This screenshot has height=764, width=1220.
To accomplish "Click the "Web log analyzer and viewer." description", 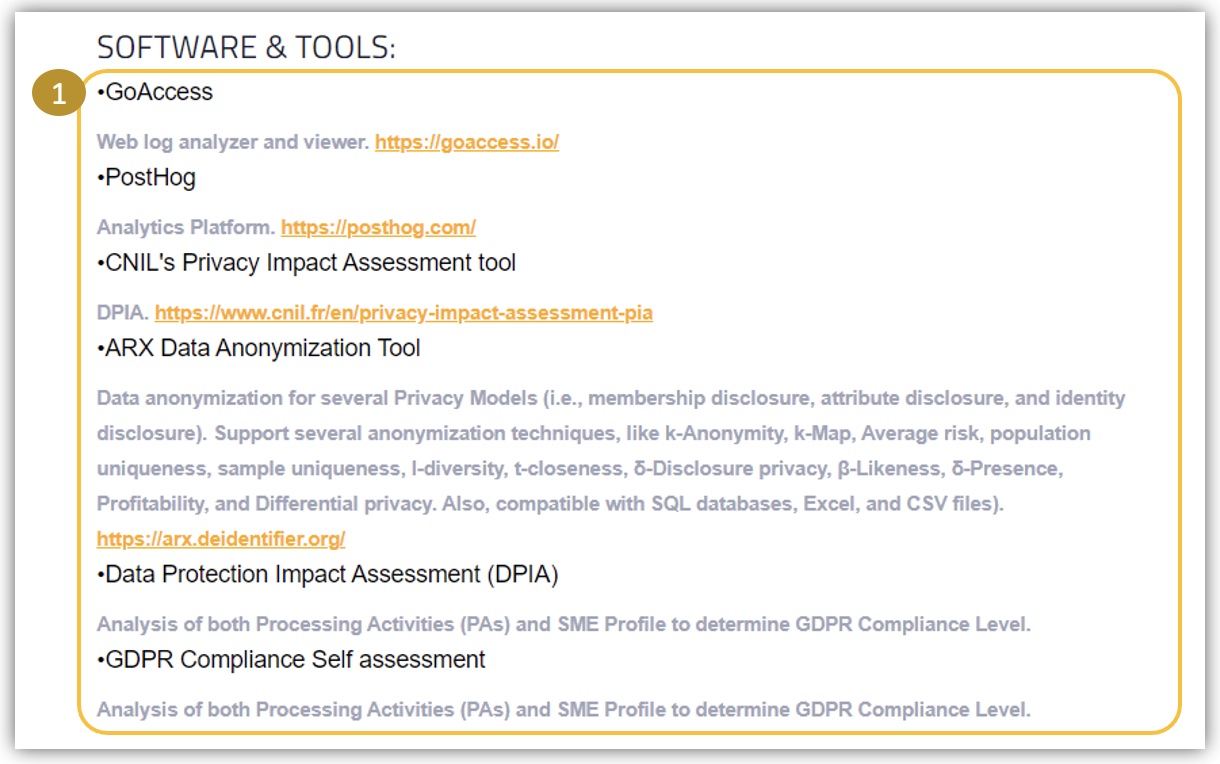I will tap(233, 142).
